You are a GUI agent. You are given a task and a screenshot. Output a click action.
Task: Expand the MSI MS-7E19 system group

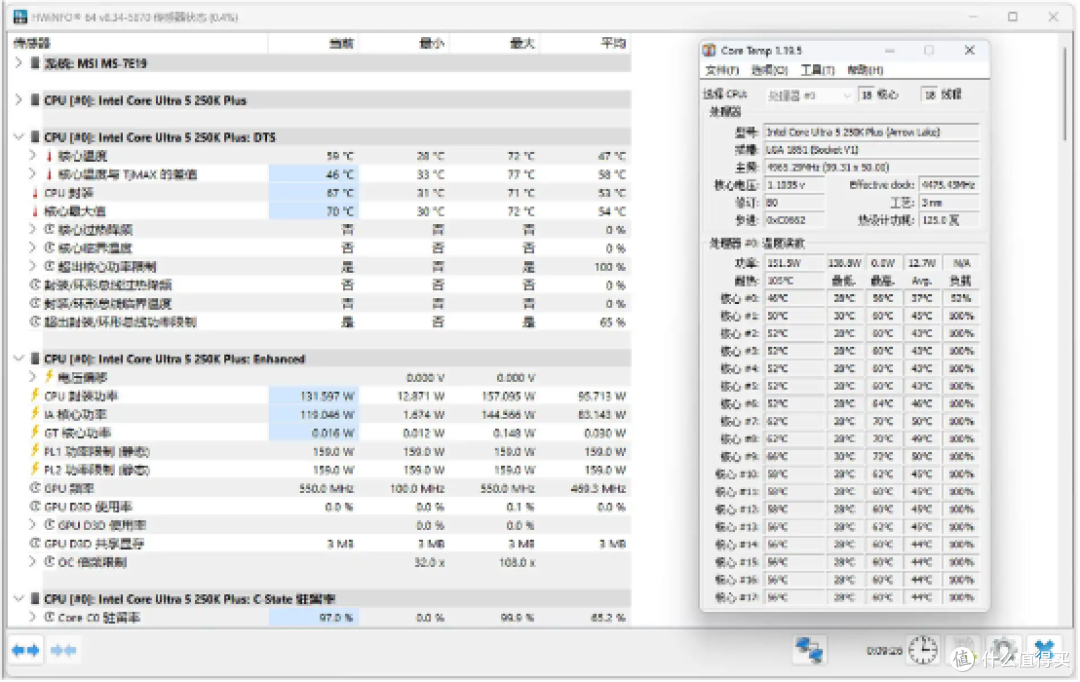point(19,63)
